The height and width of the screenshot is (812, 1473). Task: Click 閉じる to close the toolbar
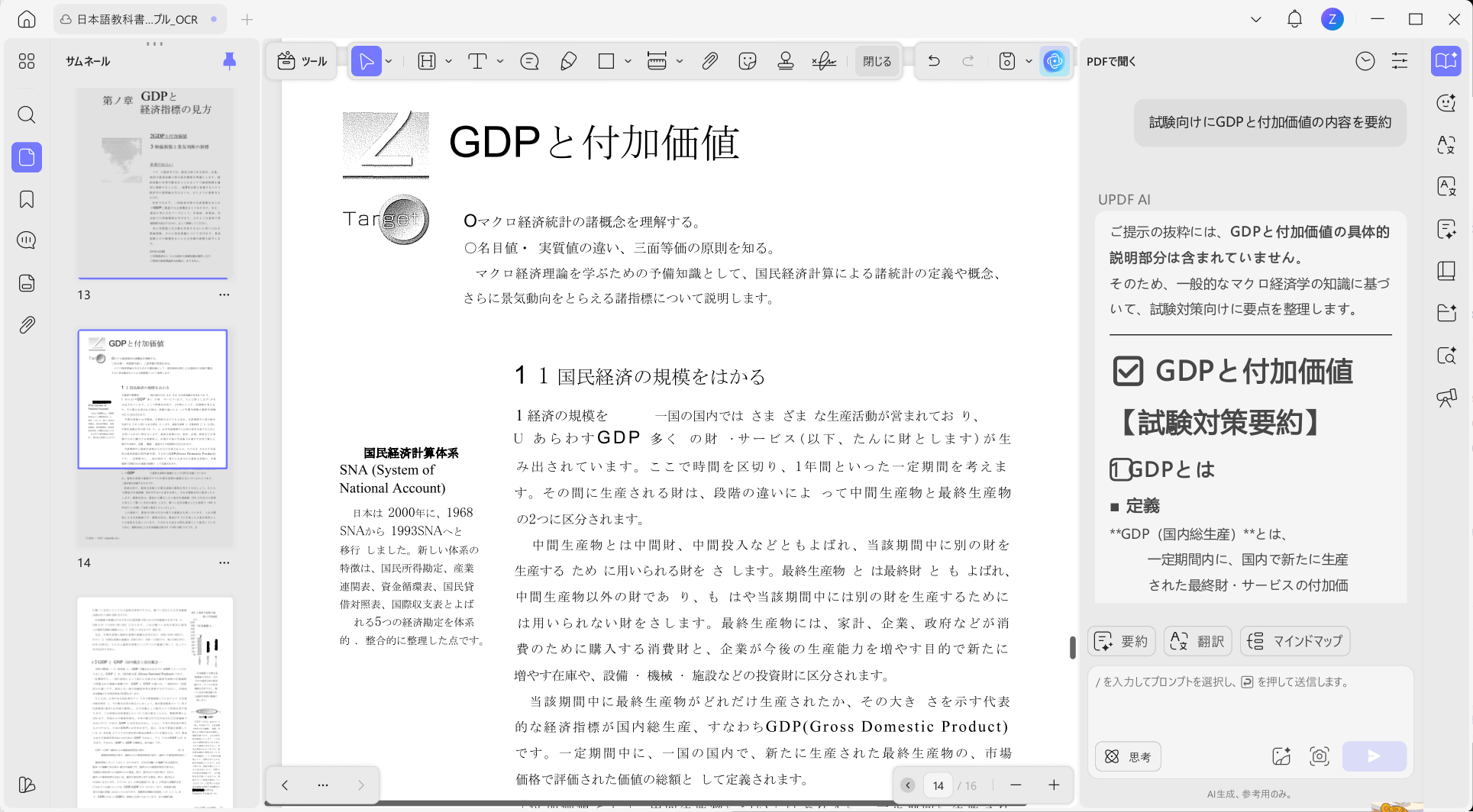[876, 61]
